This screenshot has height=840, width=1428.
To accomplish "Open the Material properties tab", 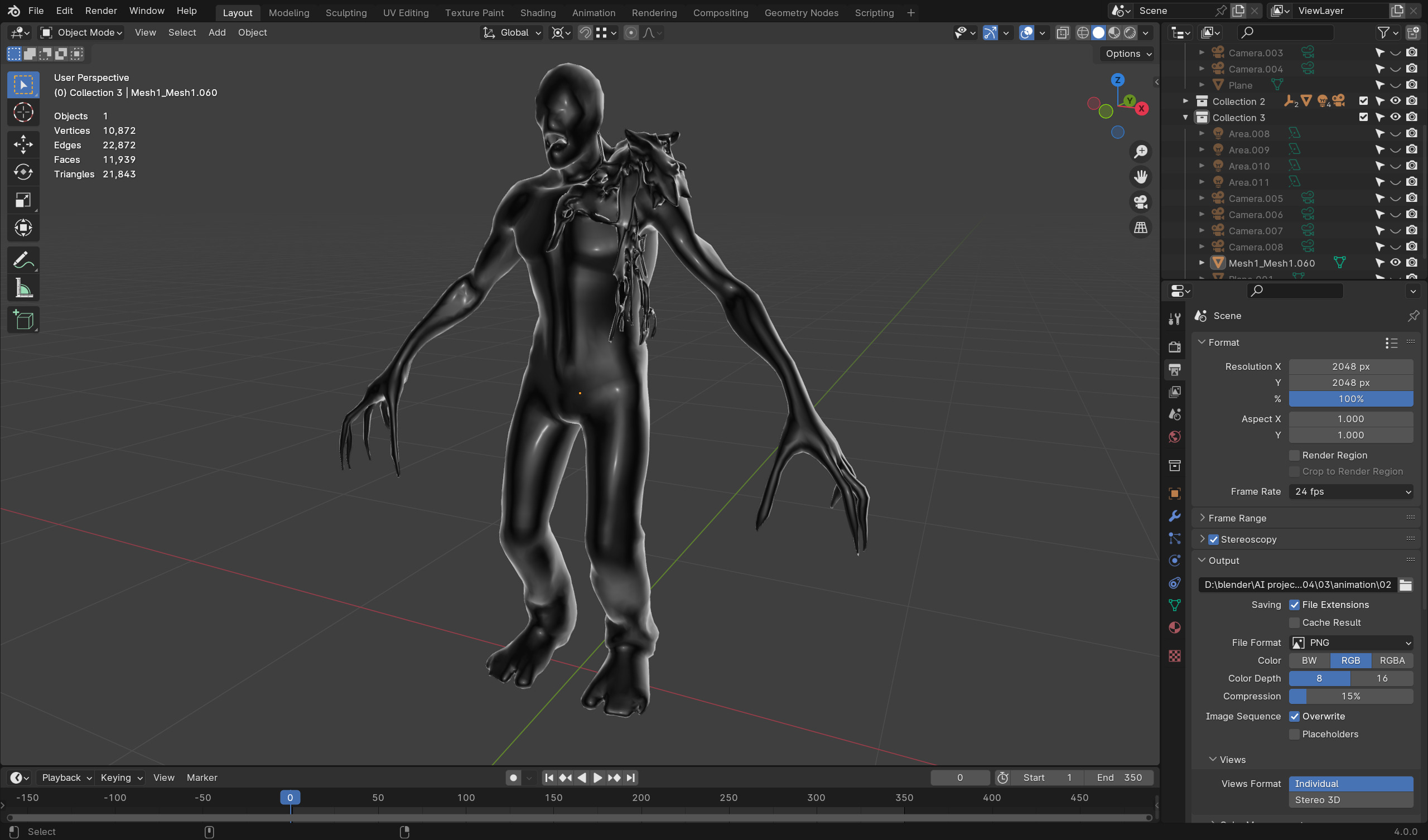I will click(1175, 628).
